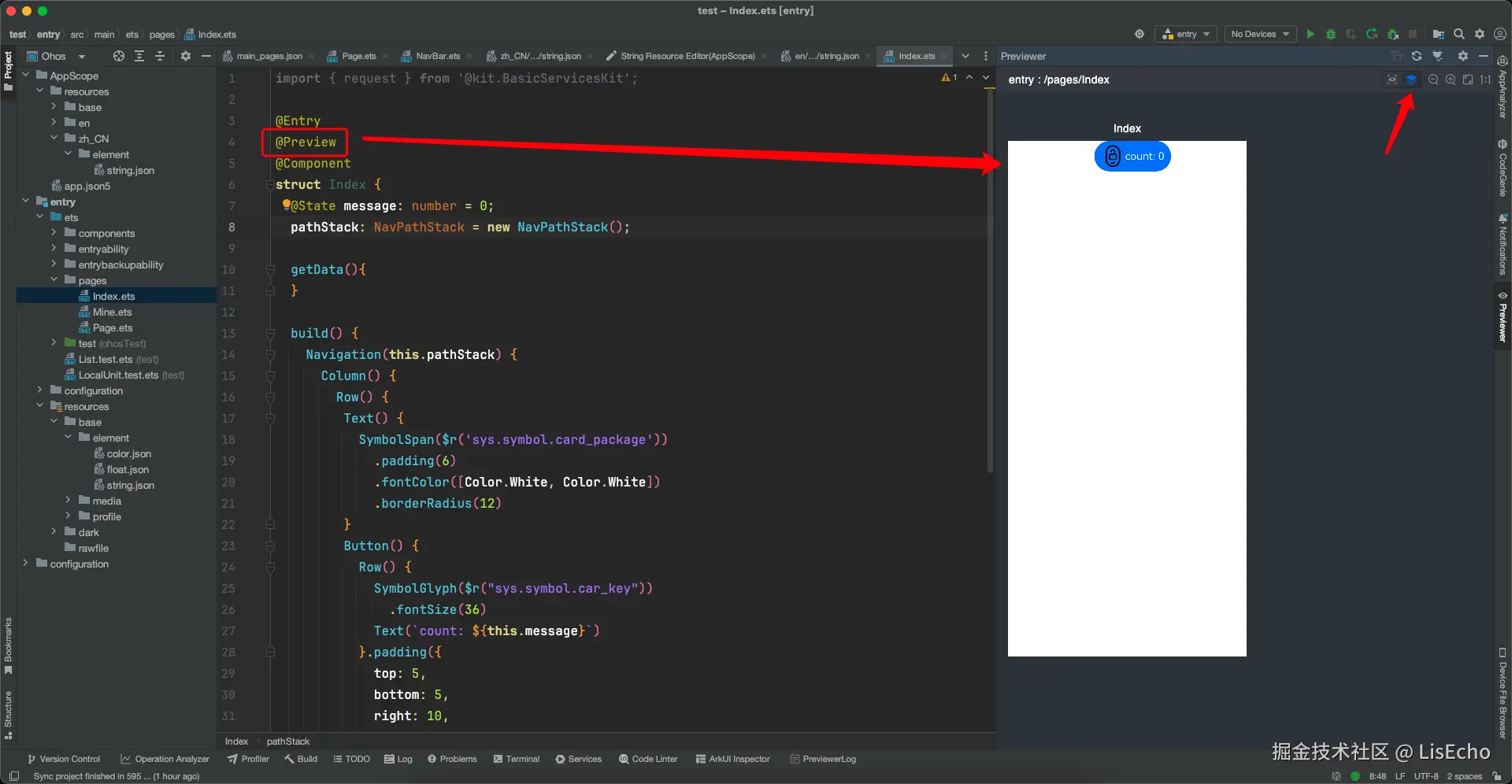Run the entry module with the green play button
Image resolution: width=1512 pixels, height=784 pixels.
coord(1310,34)
